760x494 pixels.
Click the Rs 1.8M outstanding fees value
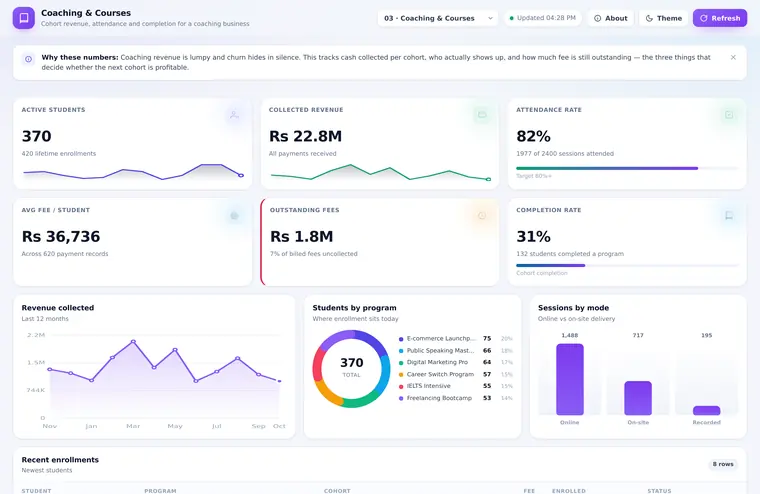(x=301, y=237)
